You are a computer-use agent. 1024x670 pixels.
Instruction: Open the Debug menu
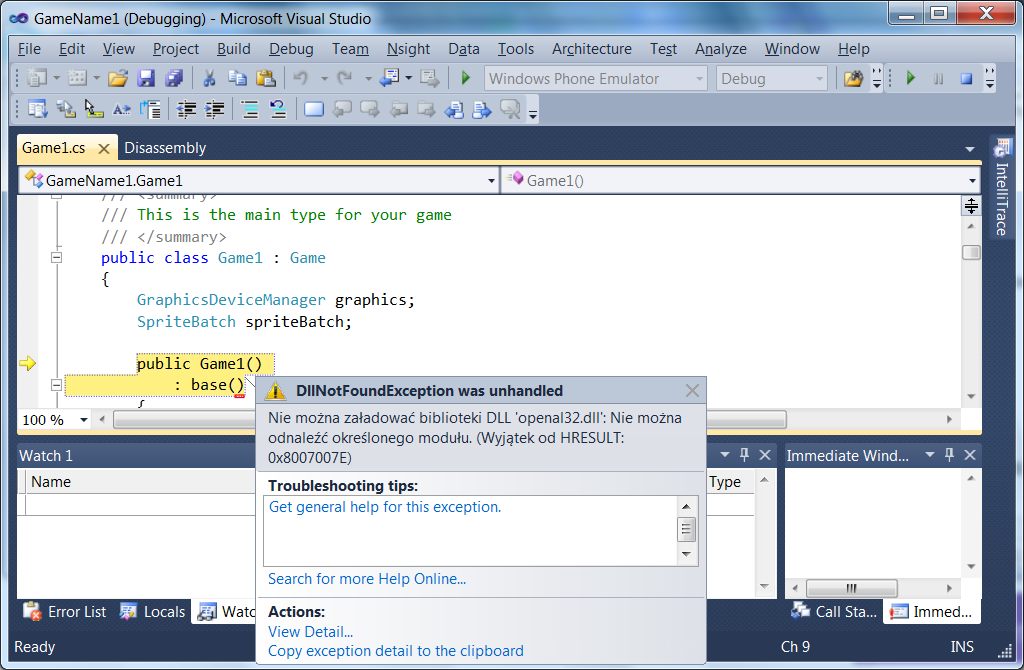tap(290, 49)
